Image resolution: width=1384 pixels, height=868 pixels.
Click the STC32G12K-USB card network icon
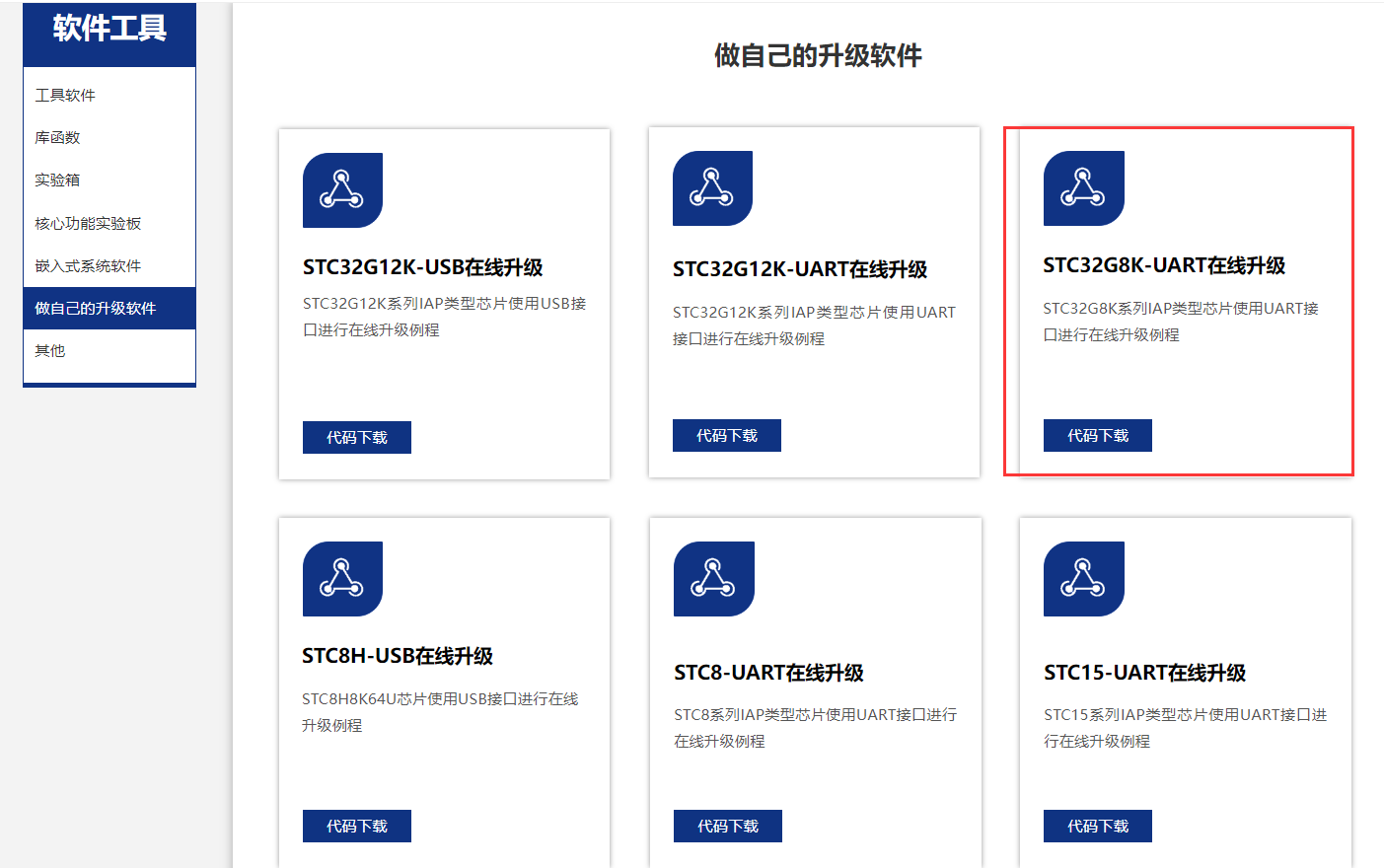point(342,190)
